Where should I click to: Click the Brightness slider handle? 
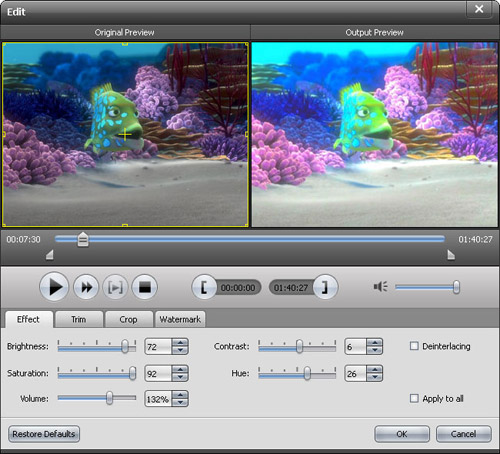125,347
